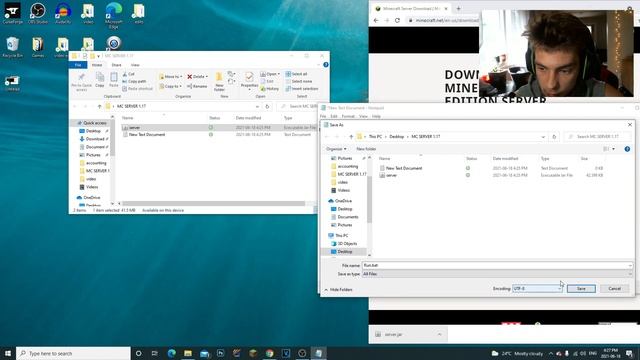The image size is (640, 360).
Task: Click Pin to Quick access in Explorer ribbon
Action: pyautogui.click(x=81, y=82)
